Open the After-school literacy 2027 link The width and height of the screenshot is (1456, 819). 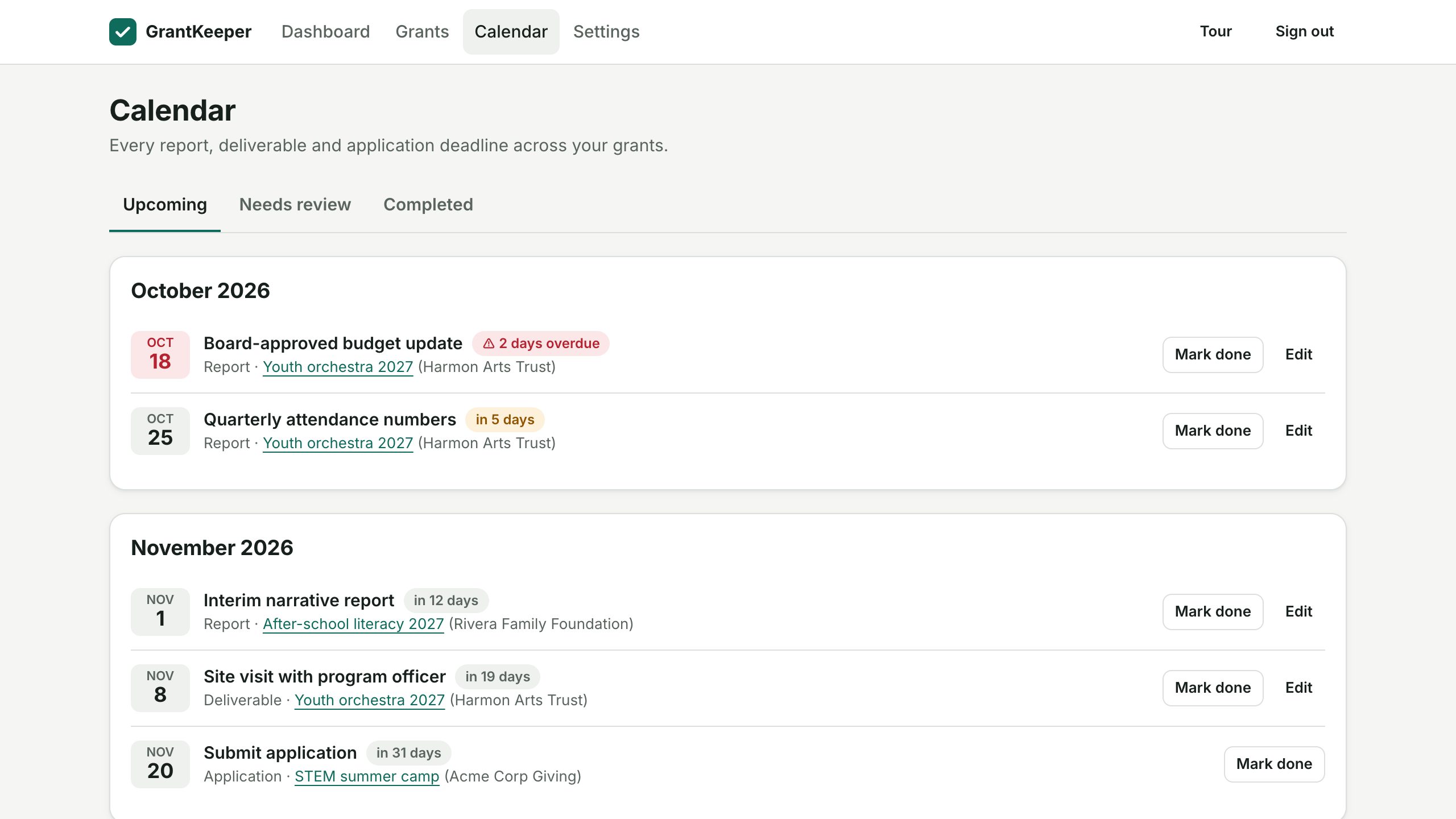coord(353,624)
